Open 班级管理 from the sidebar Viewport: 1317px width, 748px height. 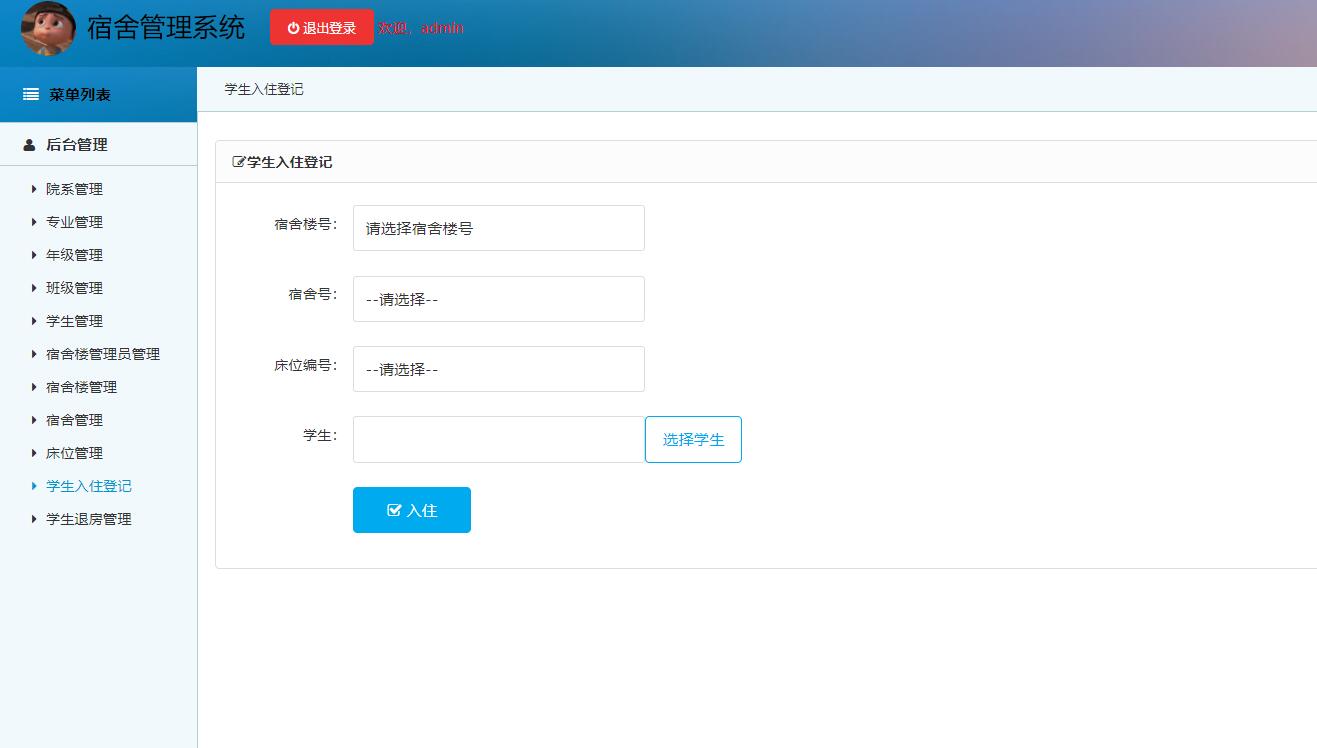coord(72,288)
